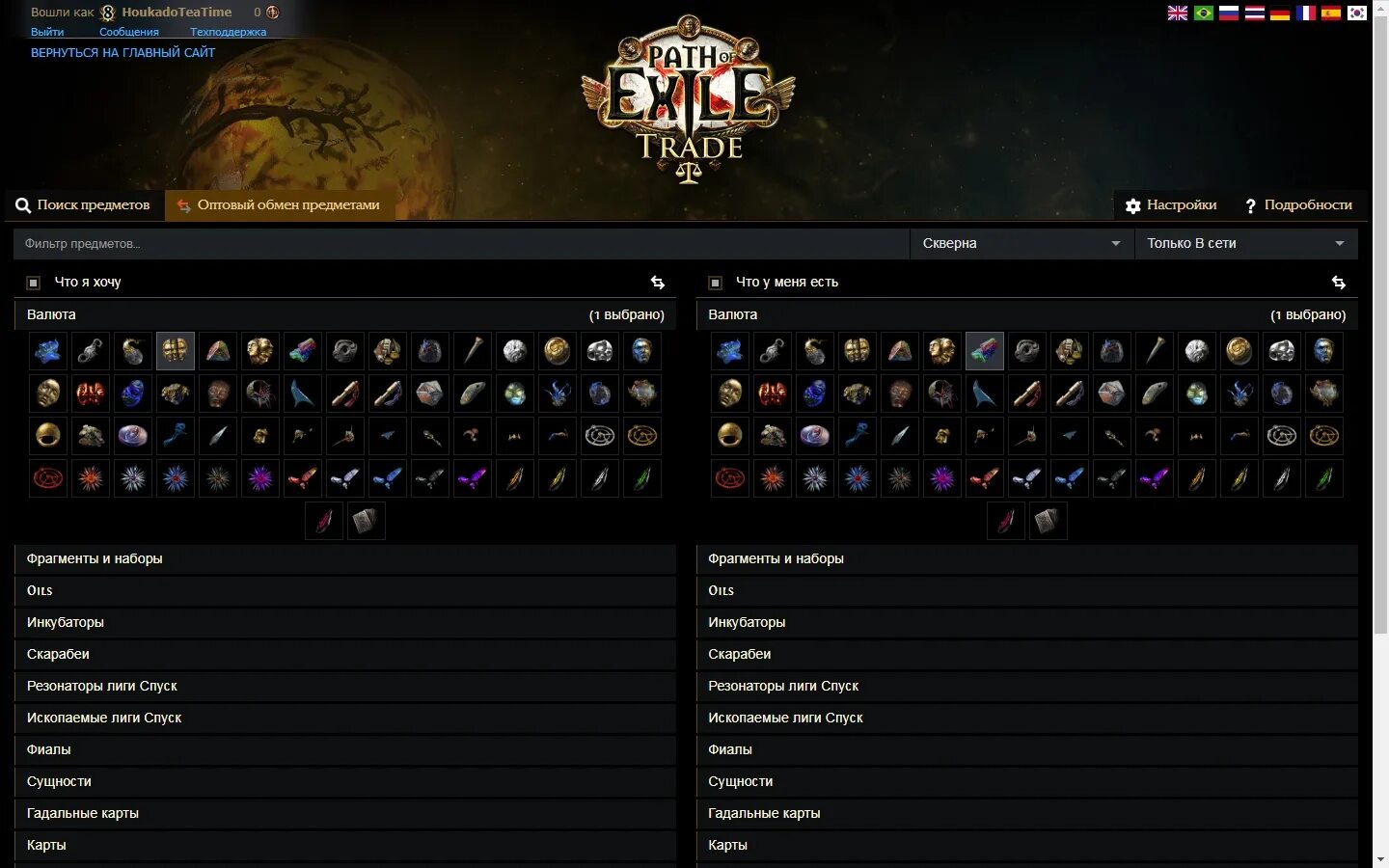Viewport: 1389px width, 868px height.
Task: Select the French flag language
Action: point(1306,13)
